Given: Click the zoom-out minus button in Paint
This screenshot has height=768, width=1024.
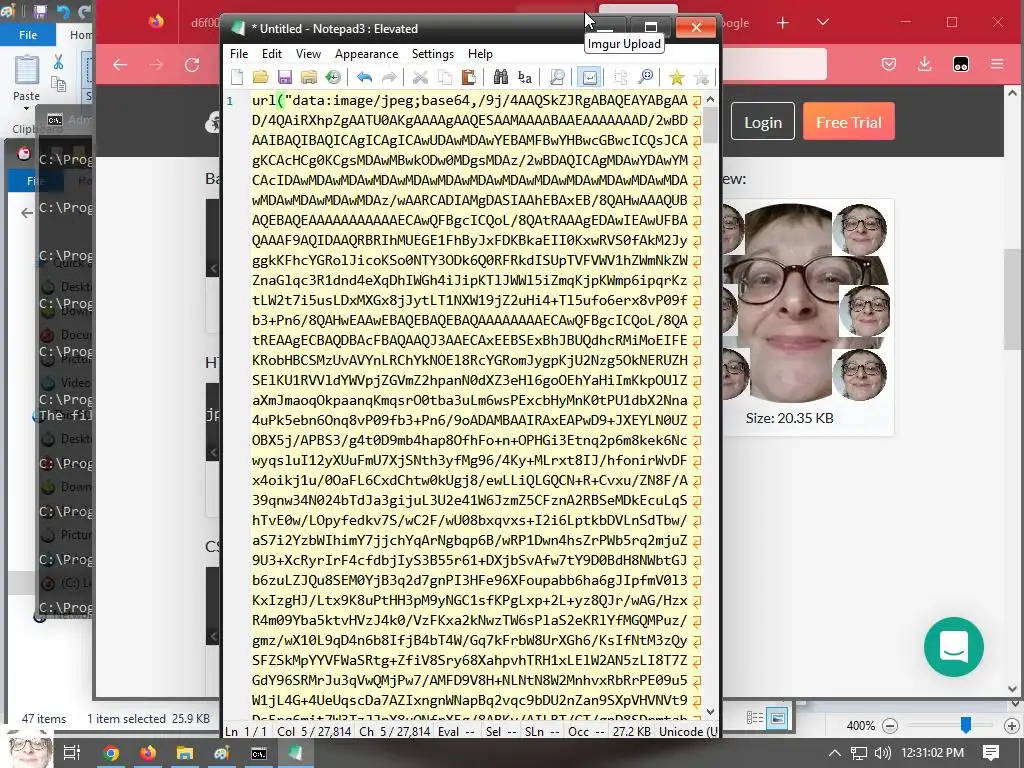Looking at the screenshot, I should (889, 726).
